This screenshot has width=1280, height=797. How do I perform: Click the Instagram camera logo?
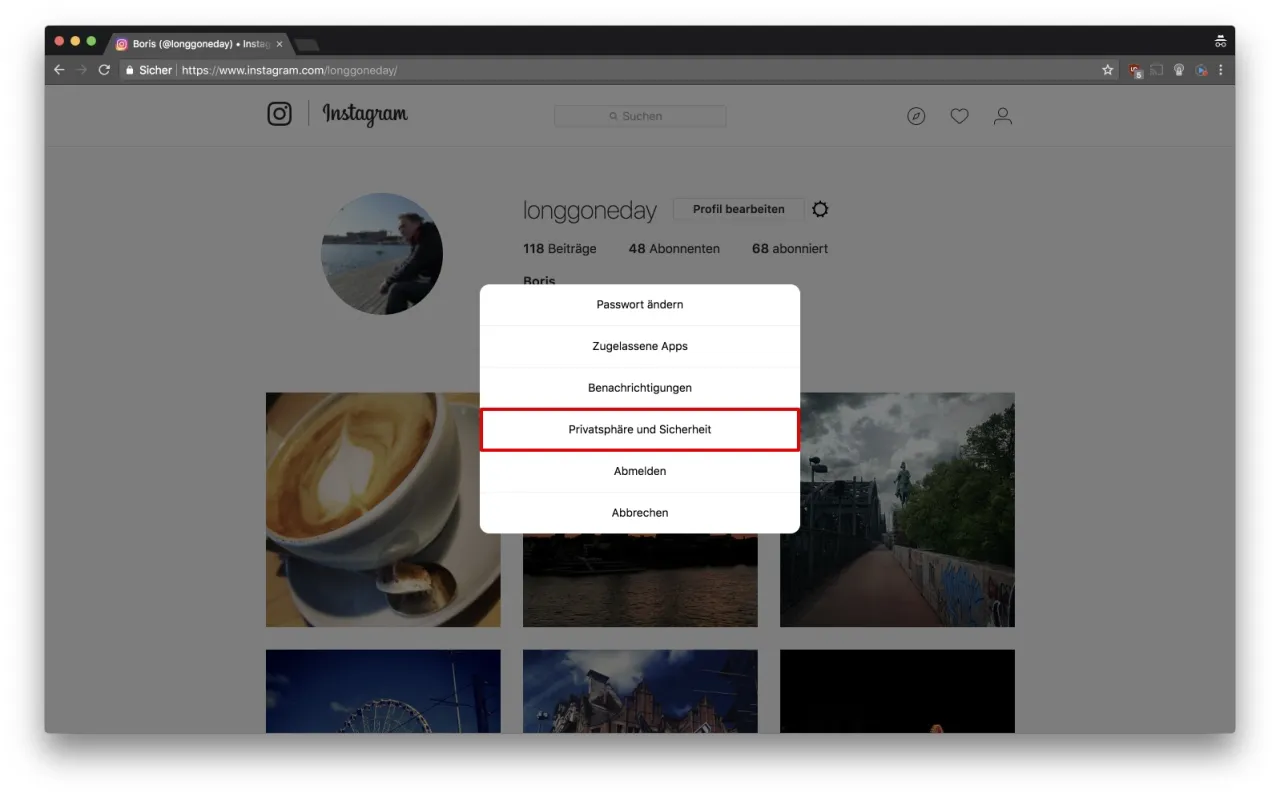(279, 113)
